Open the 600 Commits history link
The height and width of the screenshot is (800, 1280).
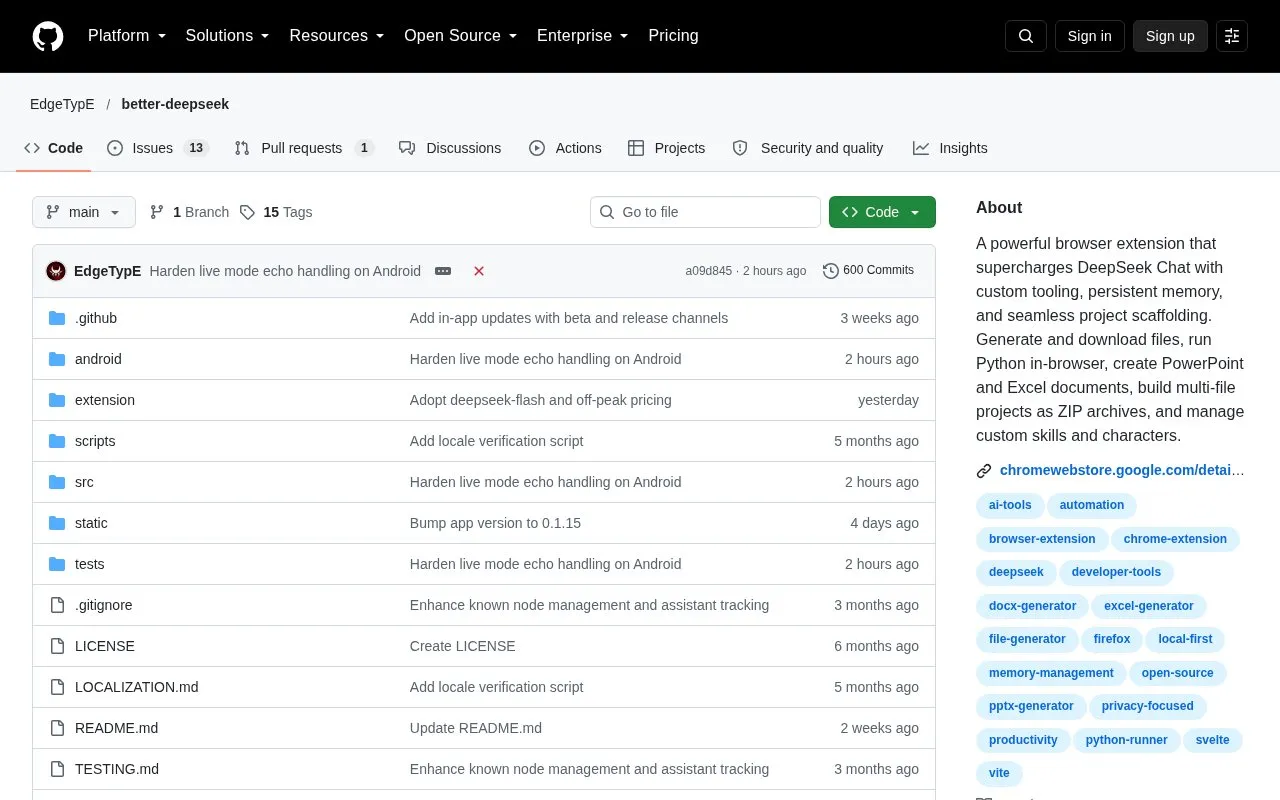click(868, 270)
